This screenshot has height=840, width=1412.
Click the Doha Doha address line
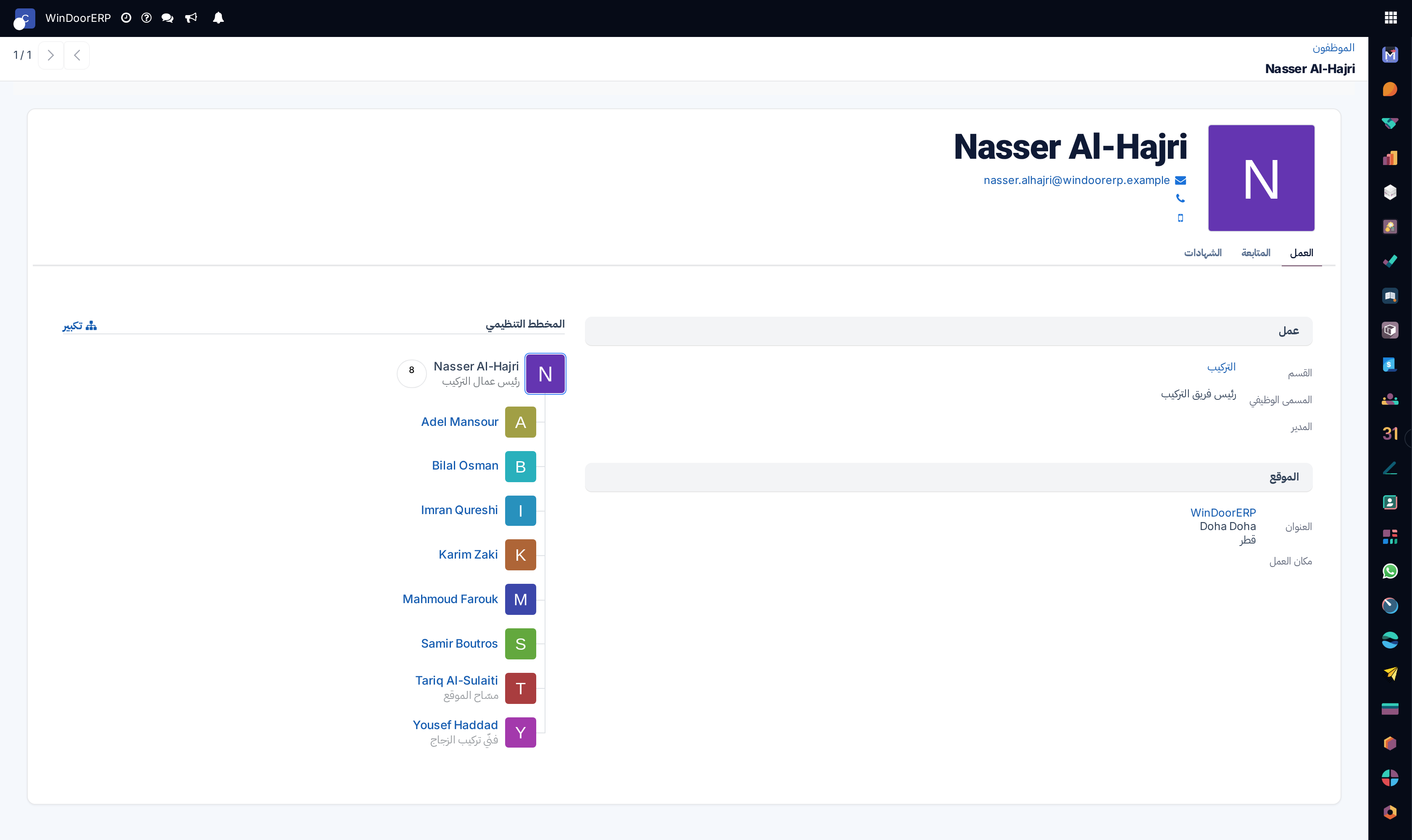(x=1228, y=526)
